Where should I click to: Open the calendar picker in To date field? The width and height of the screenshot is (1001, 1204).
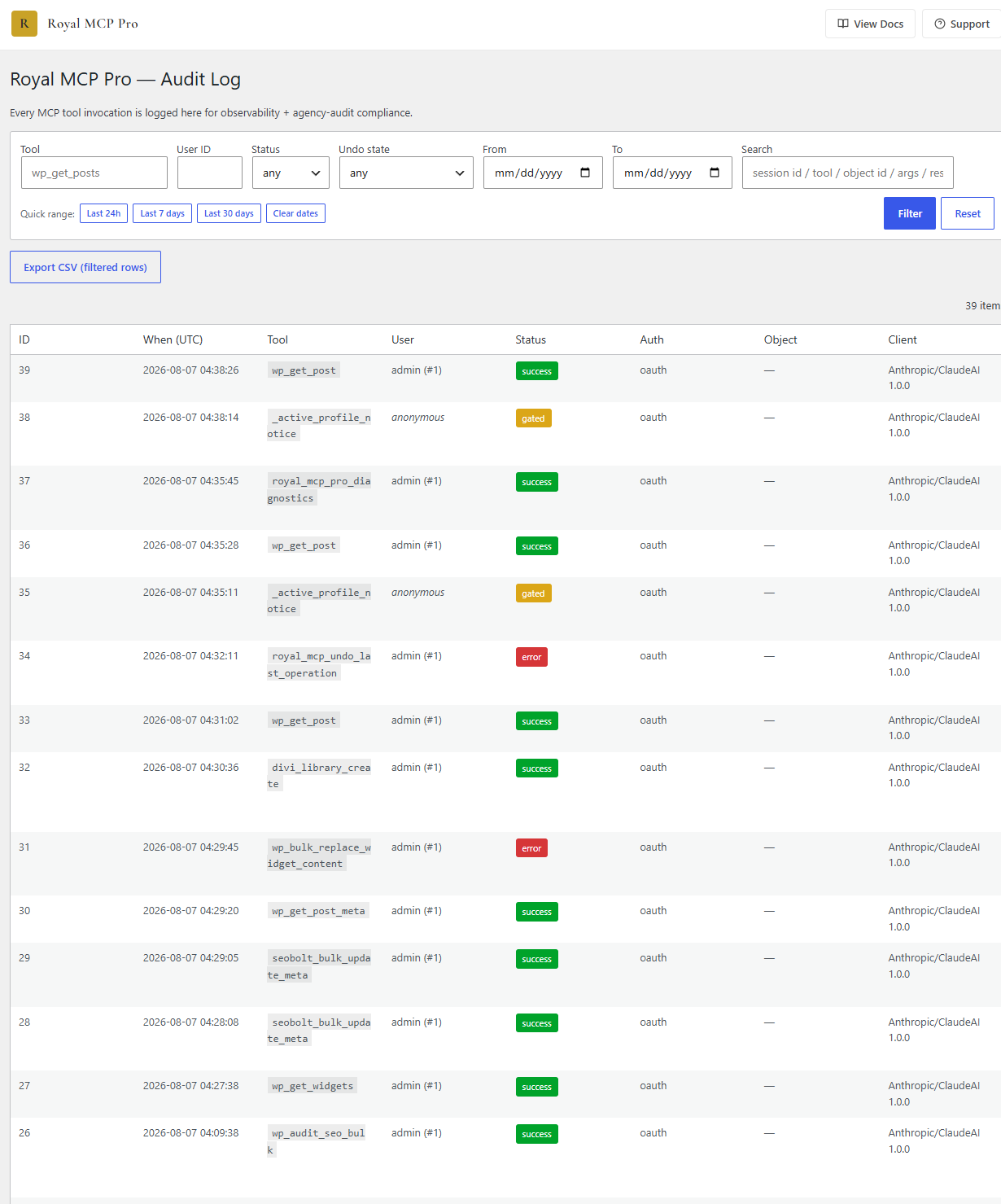[x=715, y=173]
